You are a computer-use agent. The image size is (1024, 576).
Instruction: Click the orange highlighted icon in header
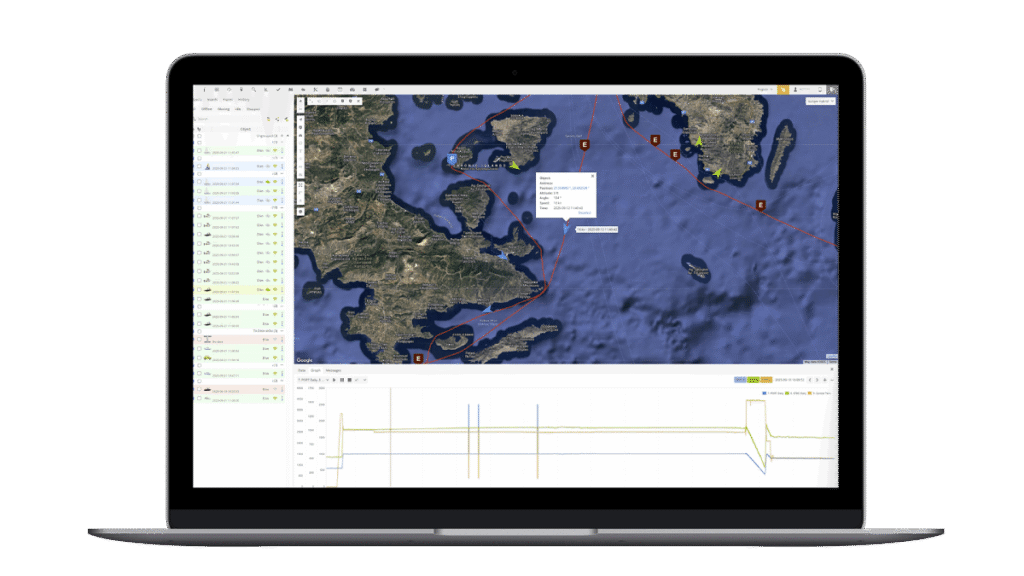point(783,89)
